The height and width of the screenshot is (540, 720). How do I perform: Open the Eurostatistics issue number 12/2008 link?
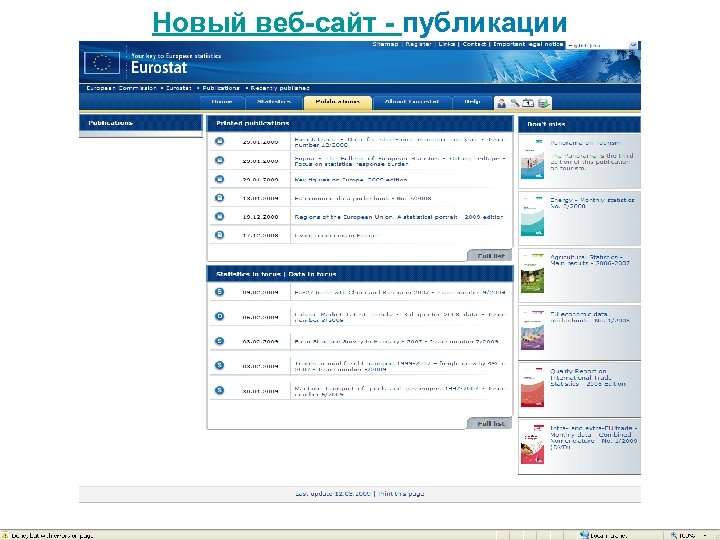[x=400, y=142]
